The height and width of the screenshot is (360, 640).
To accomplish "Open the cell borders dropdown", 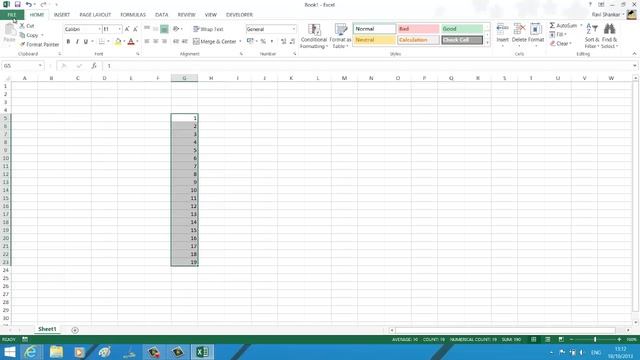I will pos(108,41).
